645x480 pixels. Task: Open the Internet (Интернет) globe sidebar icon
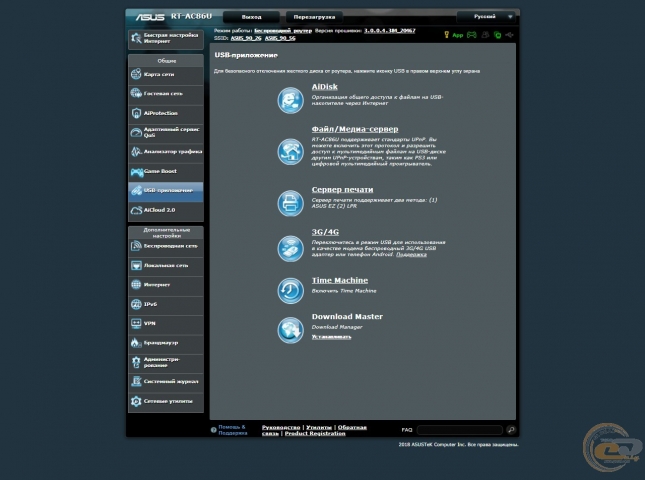136,285
